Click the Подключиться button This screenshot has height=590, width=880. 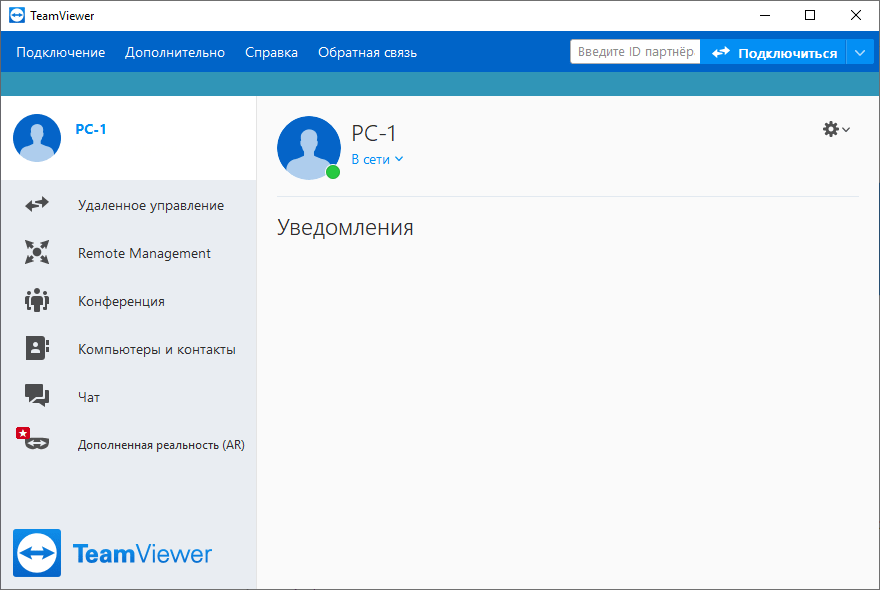[x=773, y=53]
